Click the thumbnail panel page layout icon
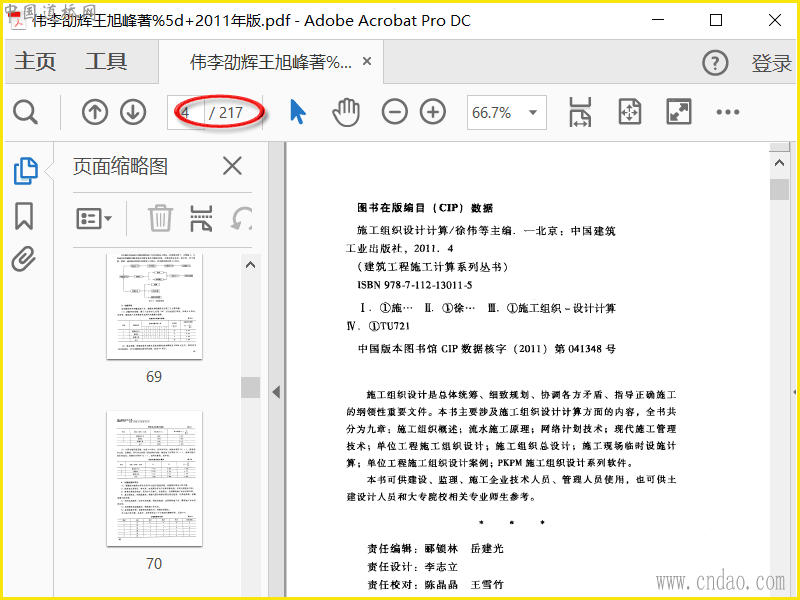800x600 pixels. pos(201,218)
